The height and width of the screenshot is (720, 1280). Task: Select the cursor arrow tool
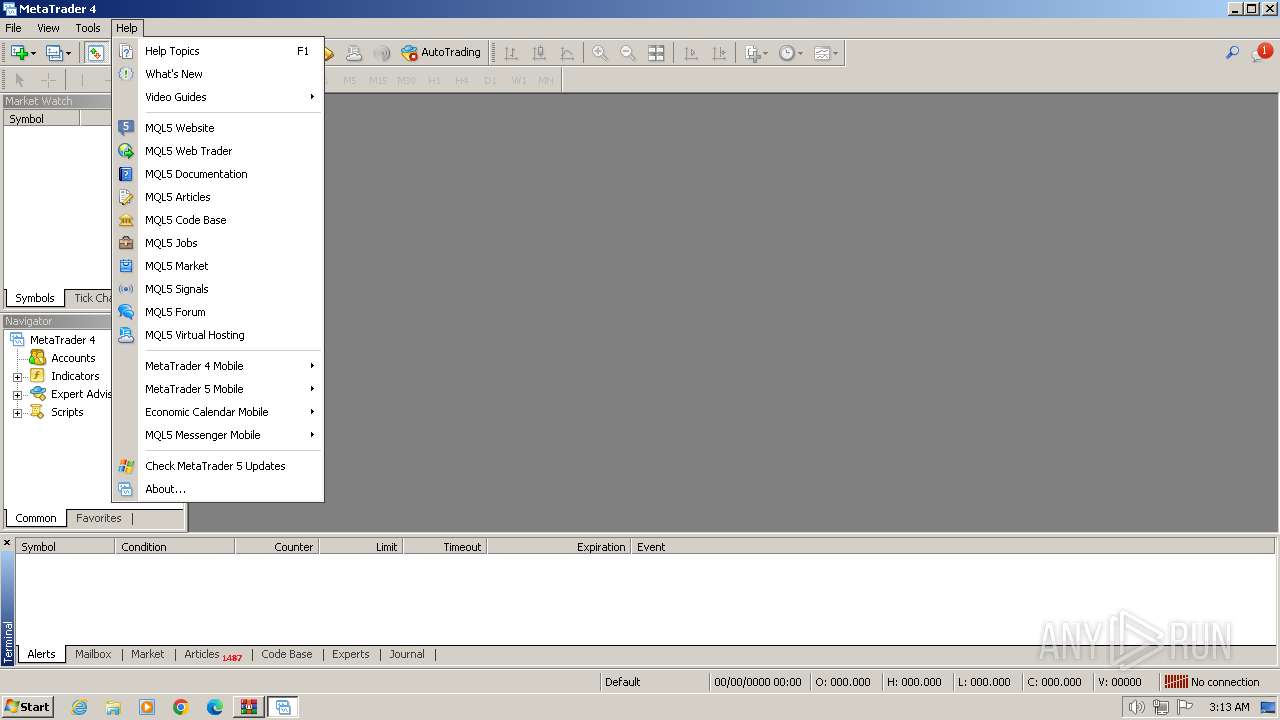point(19,80)
